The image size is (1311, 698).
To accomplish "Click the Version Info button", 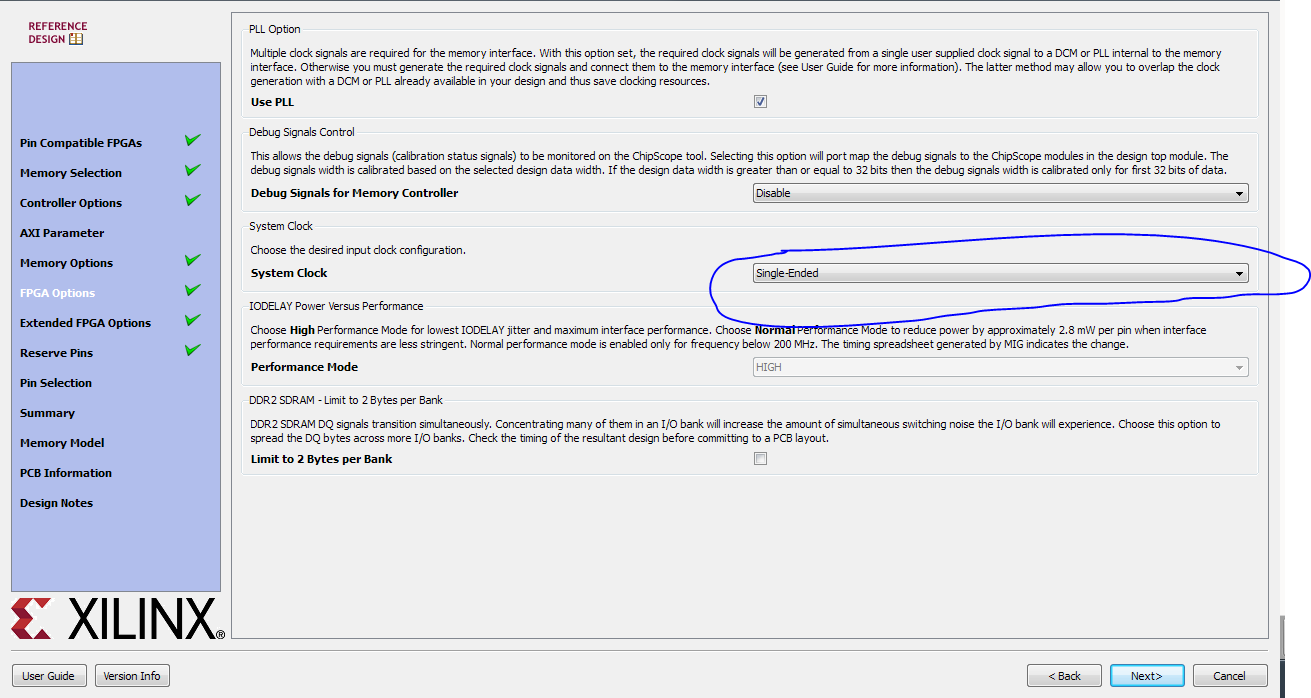I will coord(133,676).
